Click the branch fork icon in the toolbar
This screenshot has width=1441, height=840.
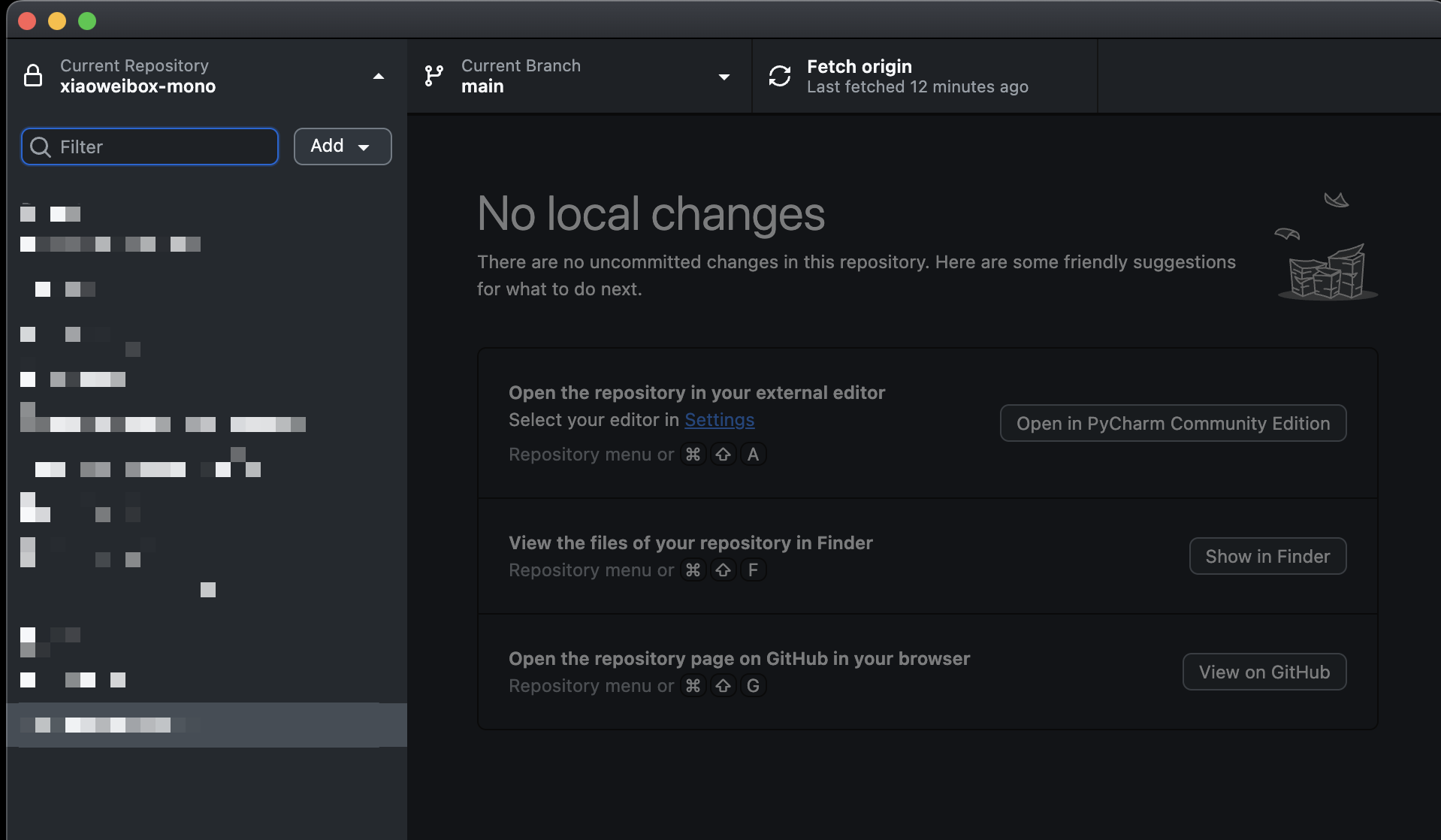coord(434,75)
